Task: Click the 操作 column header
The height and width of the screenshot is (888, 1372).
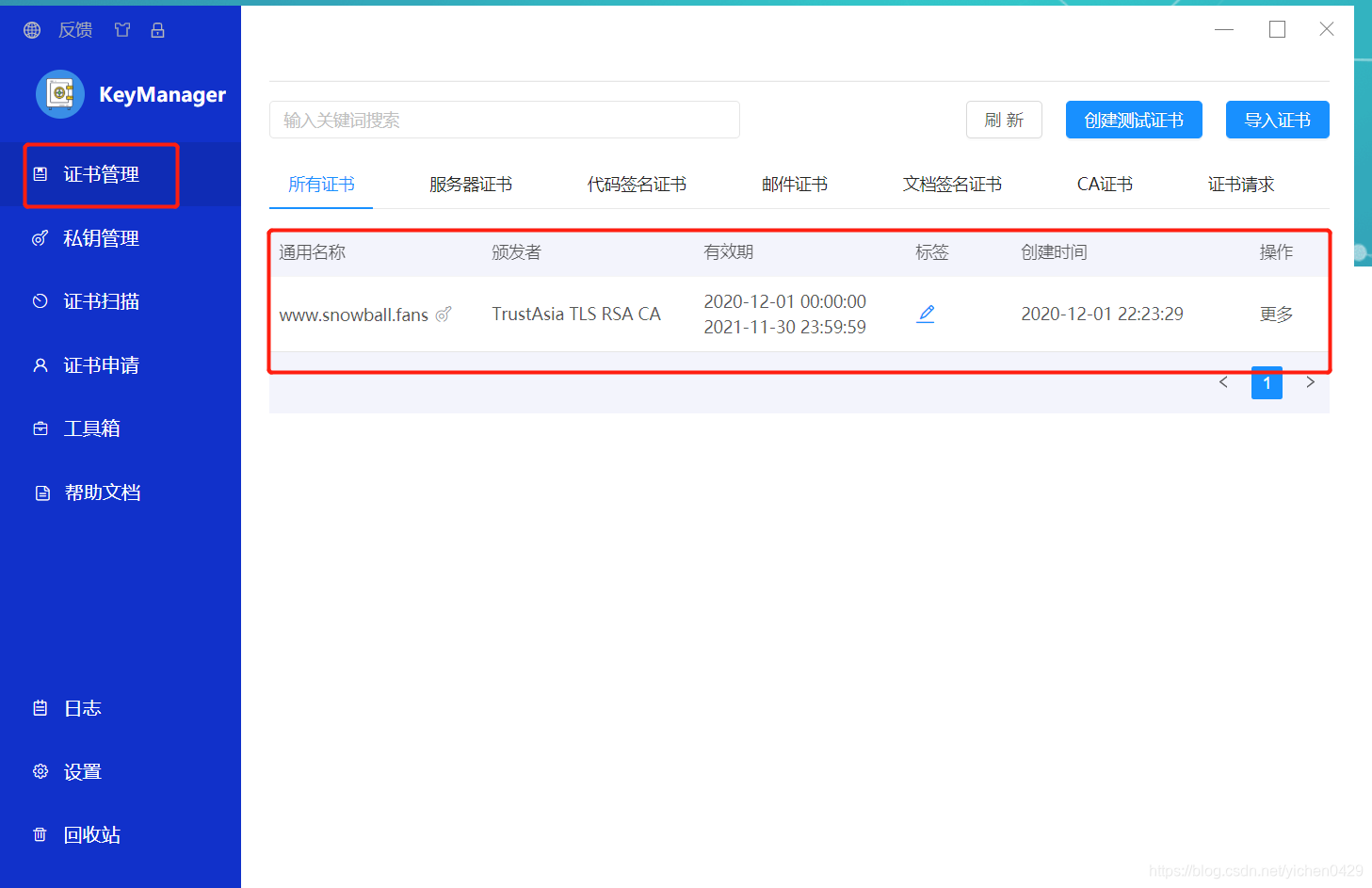Action: pyautogui.click(x=1277, y=252)
